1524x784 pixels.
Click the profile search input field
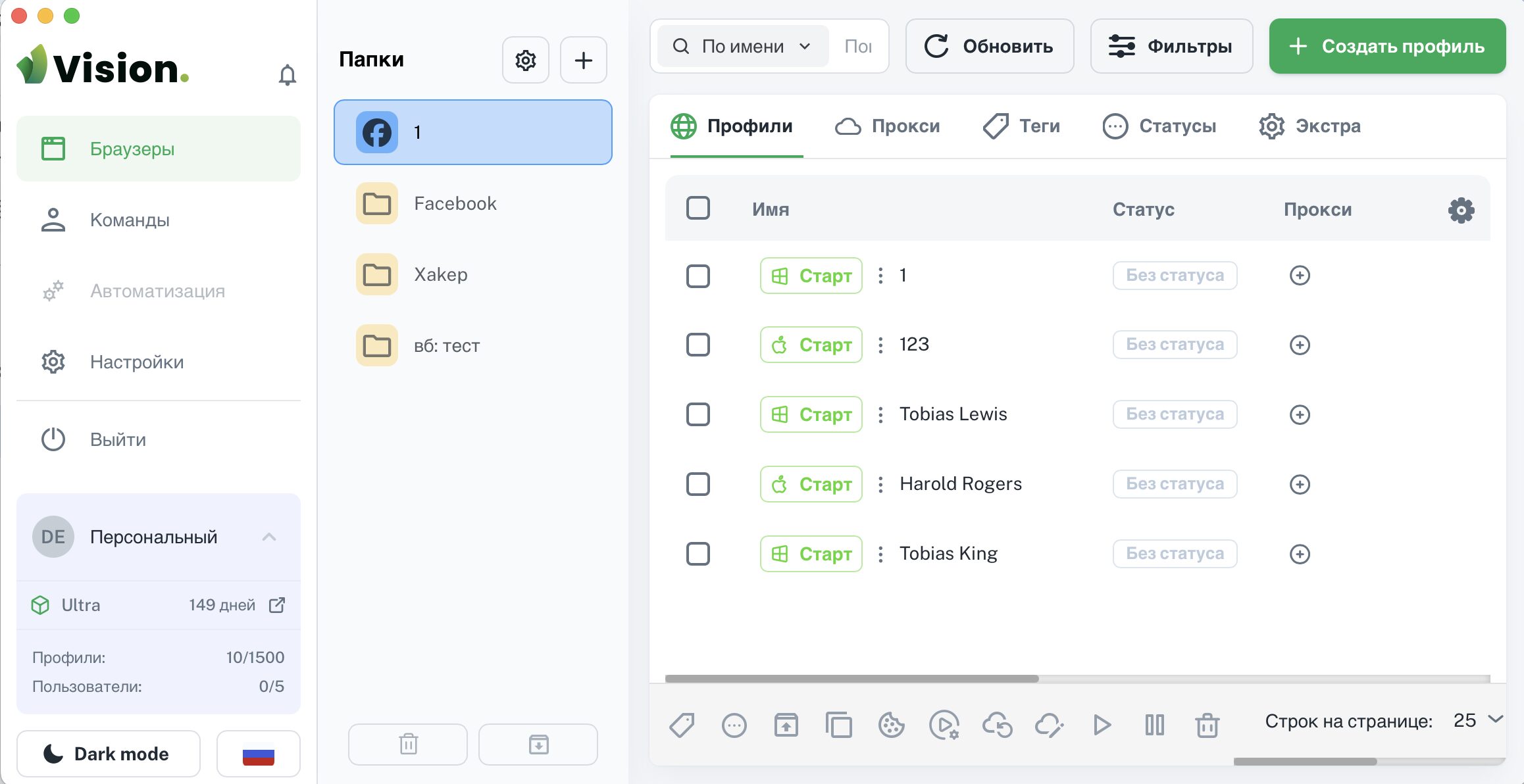coord(858,46)
